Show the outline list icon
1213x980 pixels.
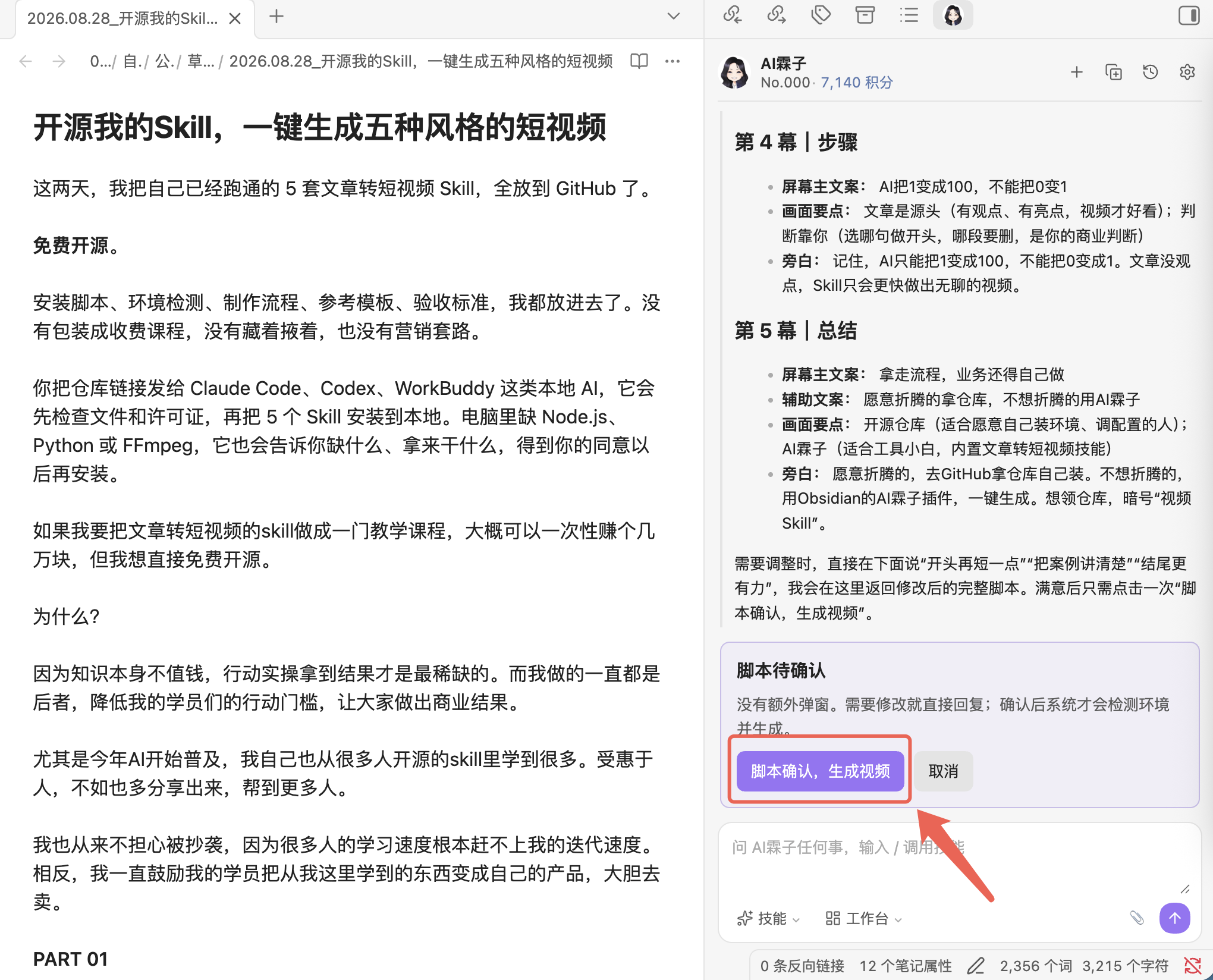[909, 15]
